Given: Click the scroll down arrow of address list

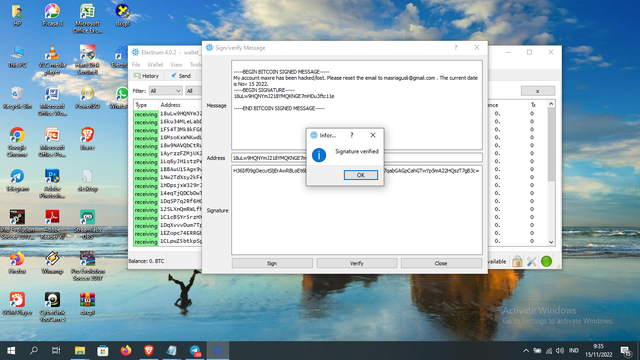Looking at the screenshot, I should click(551, 242).
